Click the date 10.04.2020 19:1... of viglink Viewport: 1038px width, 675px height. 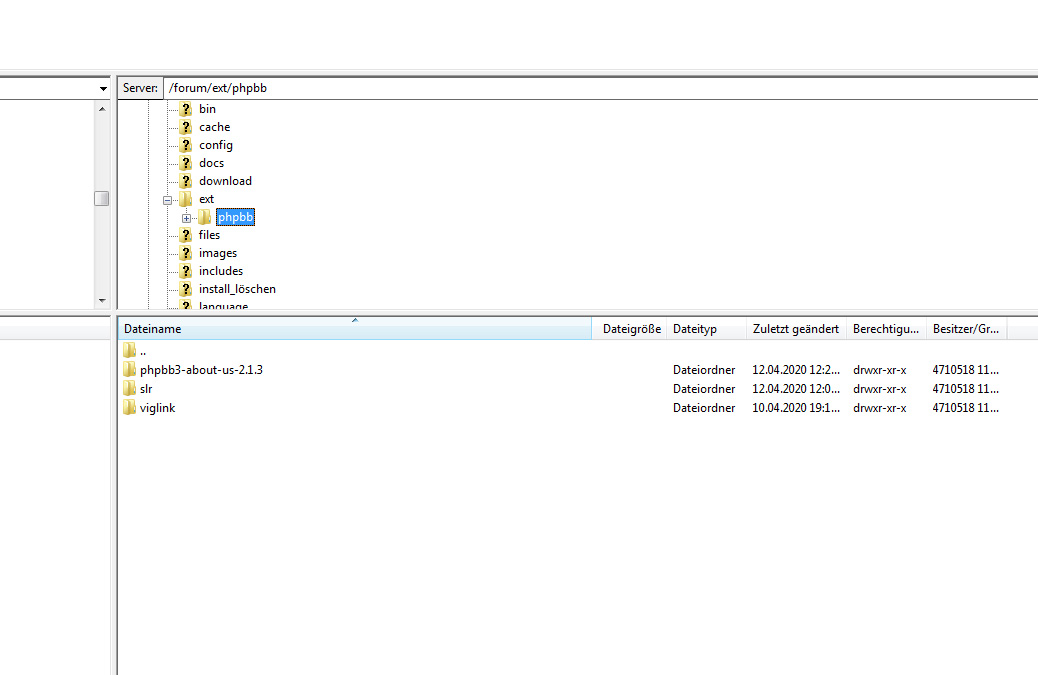[796, 408]
